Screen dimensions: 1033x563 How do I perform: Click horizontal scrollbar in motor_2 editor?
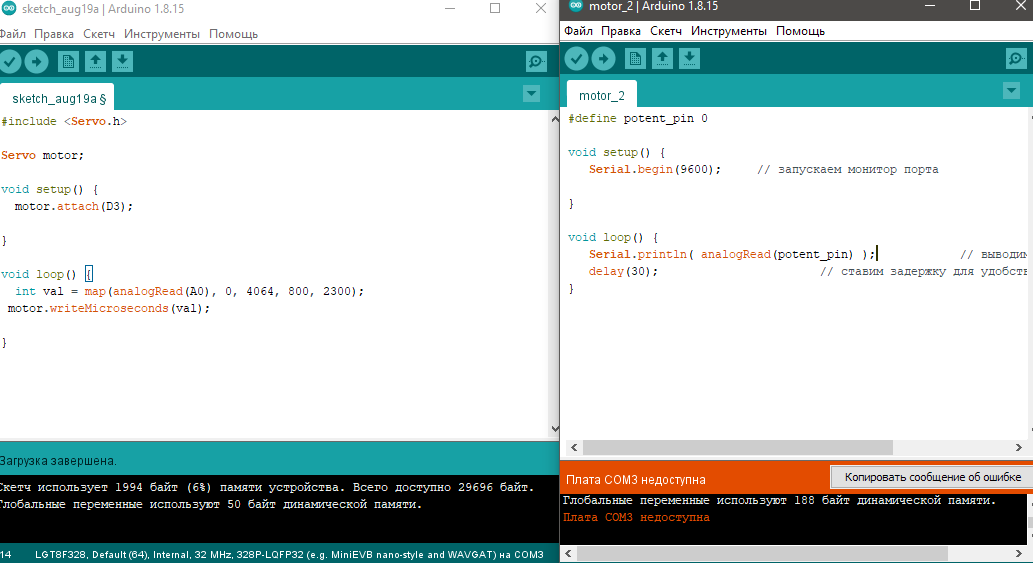coord(750,448)
